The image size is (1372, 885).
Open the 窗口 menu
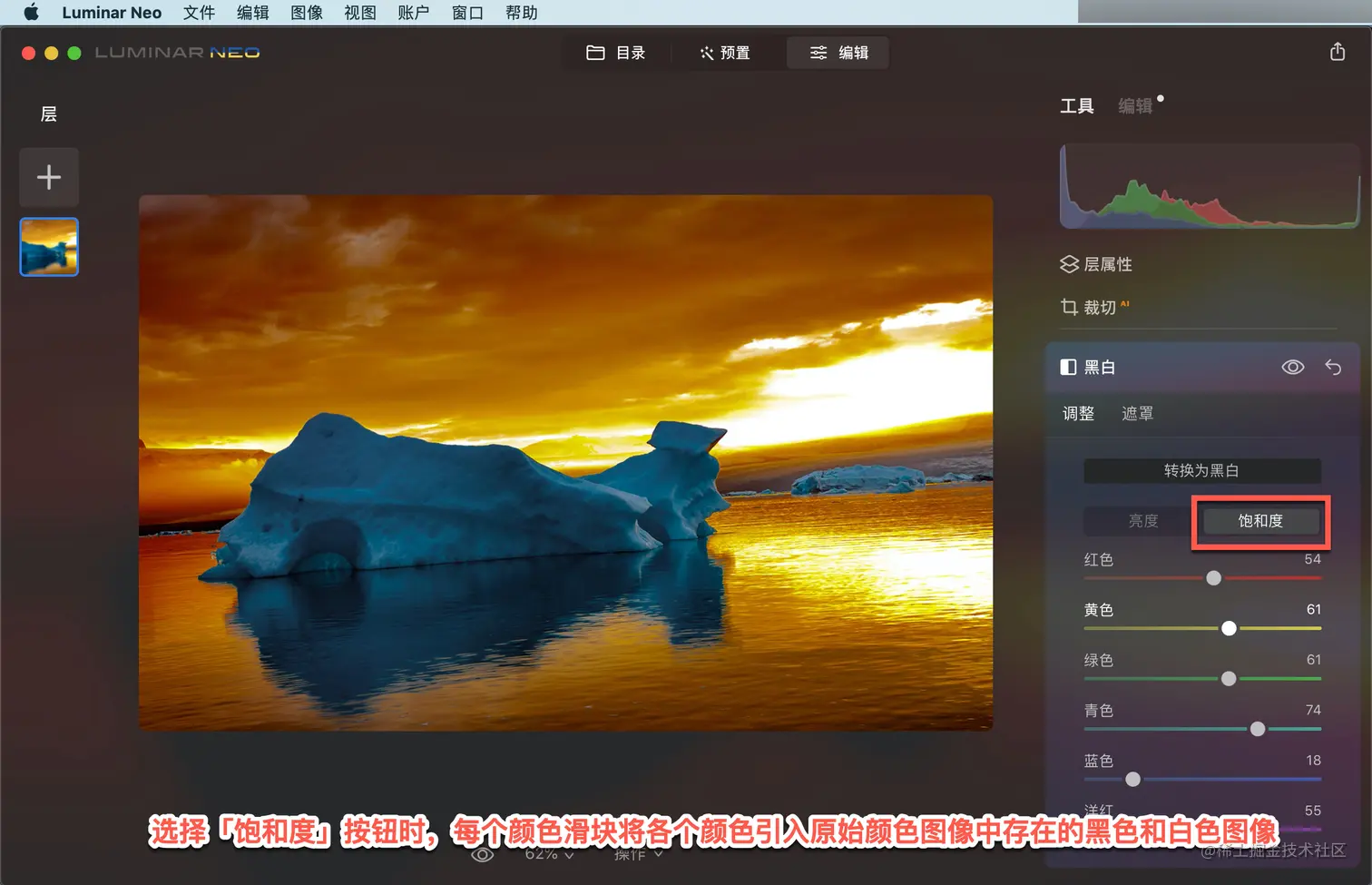tap(467, 13)
